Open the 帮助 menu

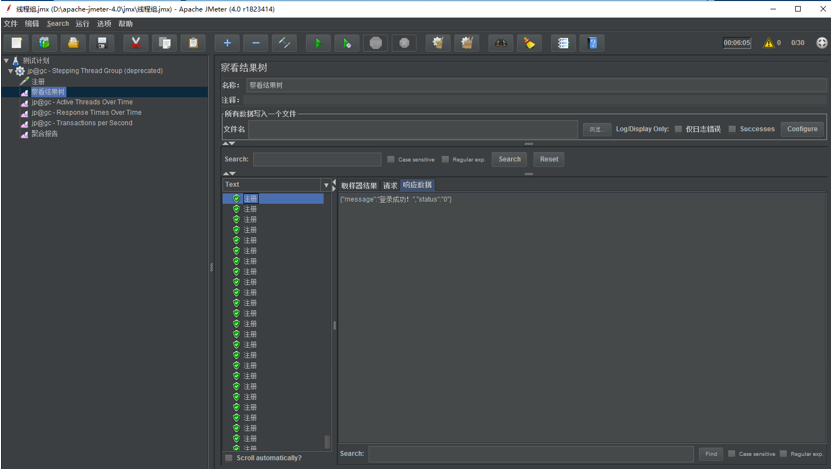pos(126,24)
